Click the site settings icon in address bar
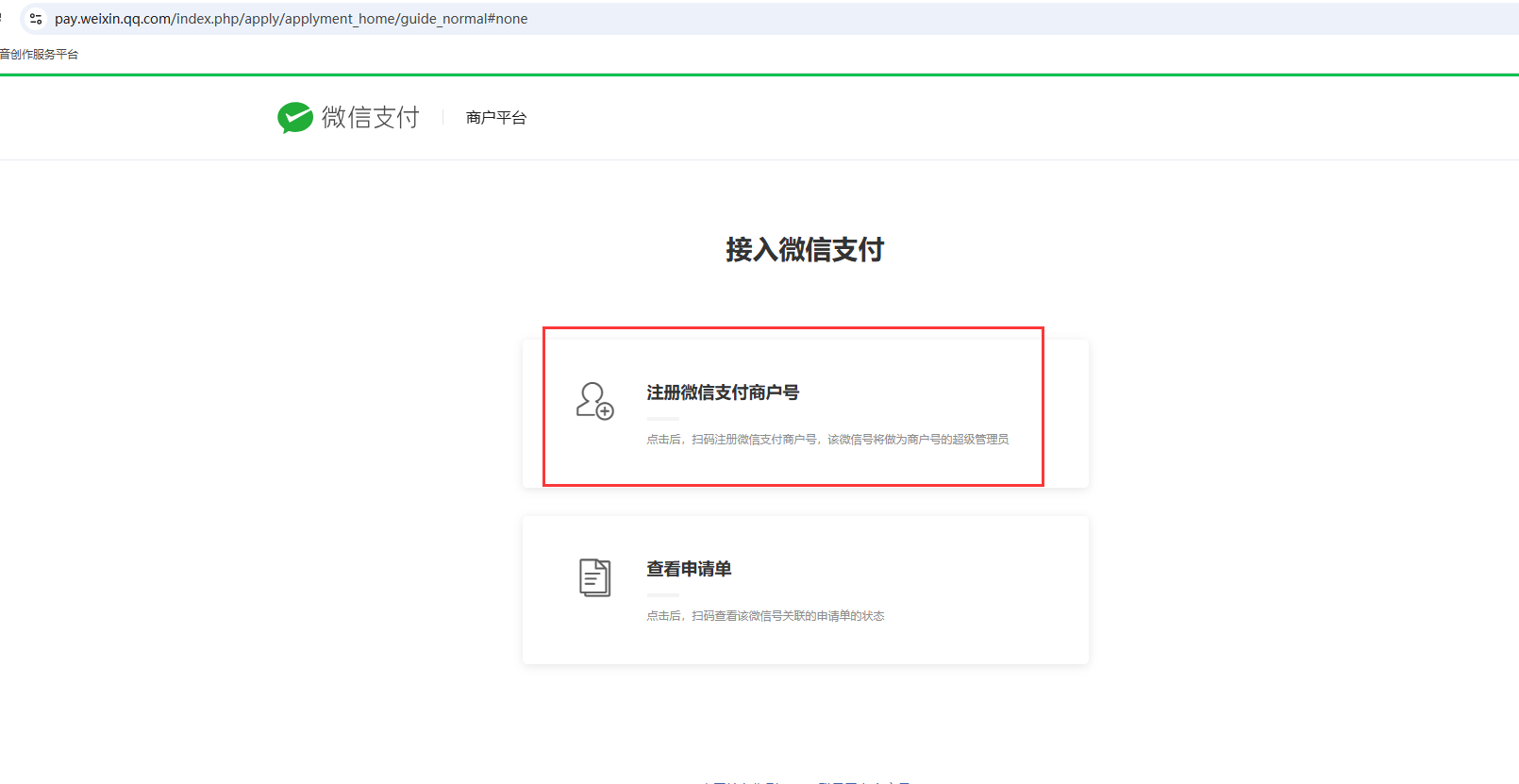 click(36, 19)
